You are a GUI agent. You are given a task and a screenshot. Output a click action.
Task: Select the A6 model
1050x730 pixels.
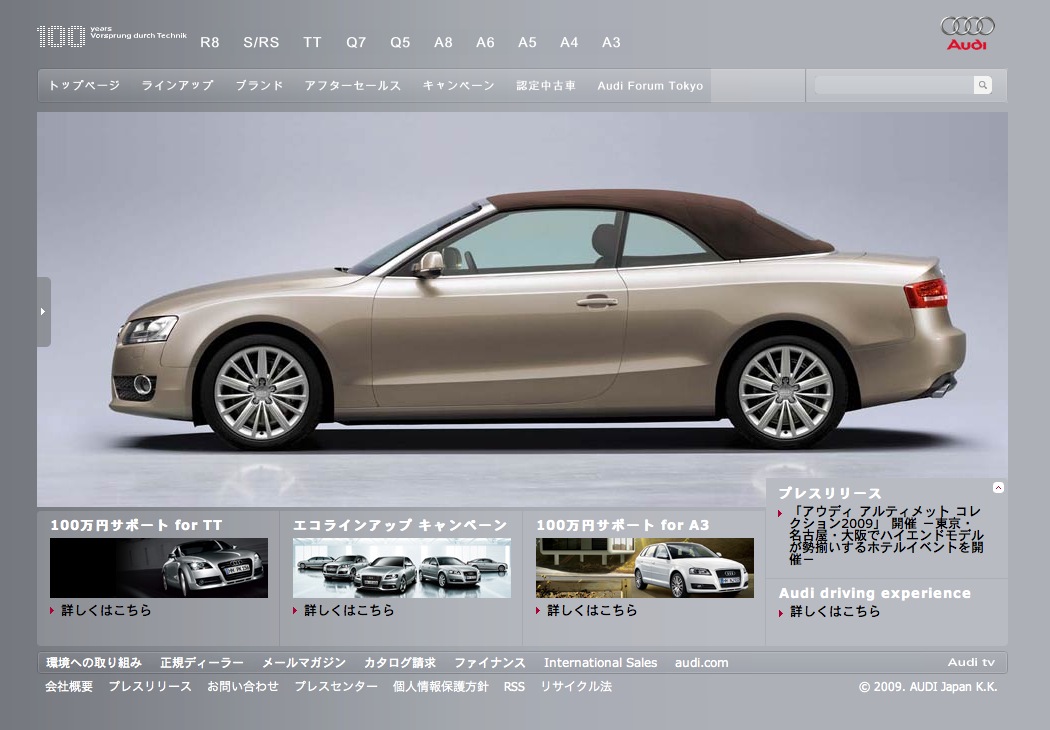pyautogui.click(x=485, y=42)
